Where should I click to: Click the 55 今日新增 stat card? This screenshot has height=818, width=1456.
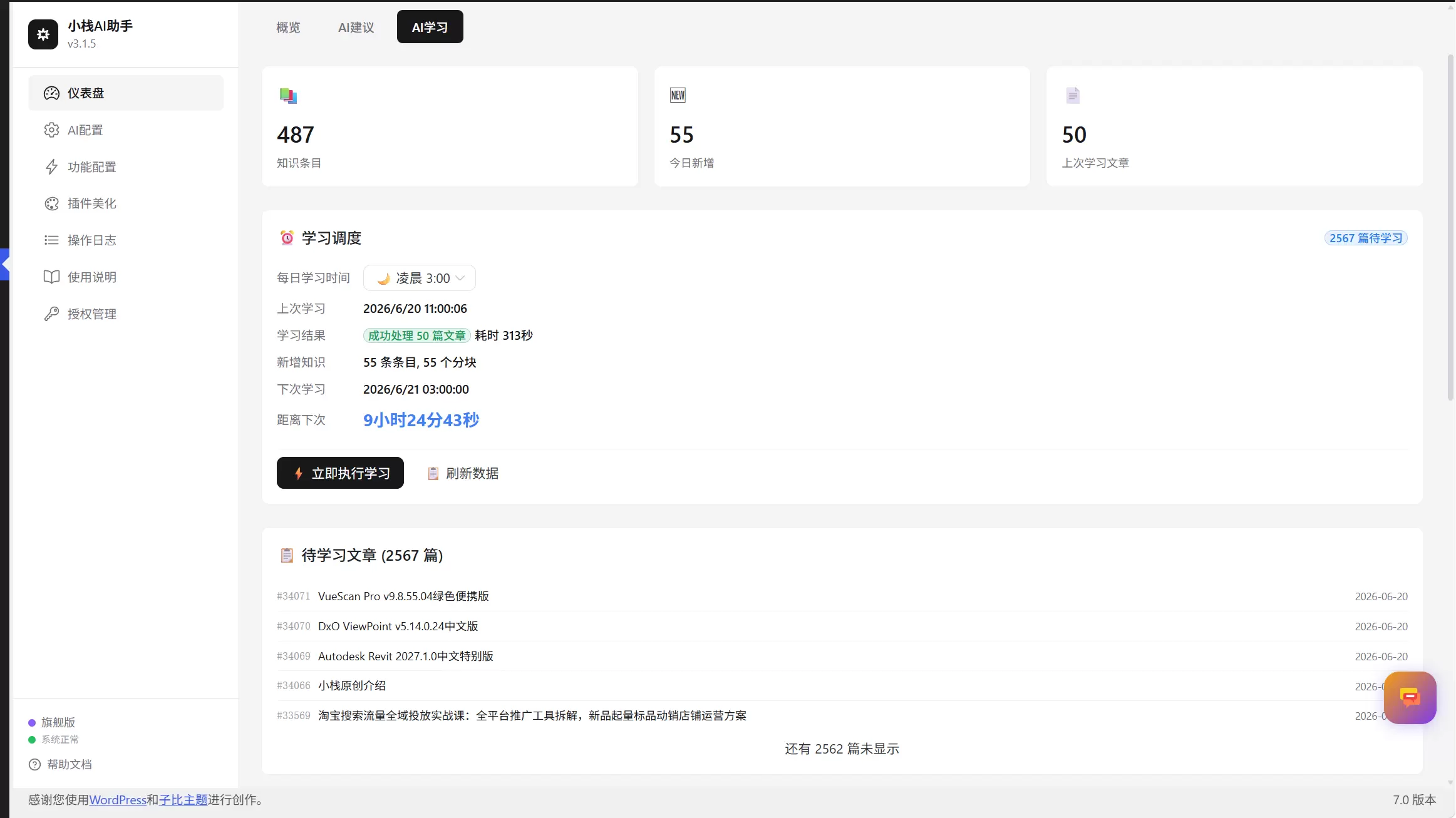(x=842, y=126)
